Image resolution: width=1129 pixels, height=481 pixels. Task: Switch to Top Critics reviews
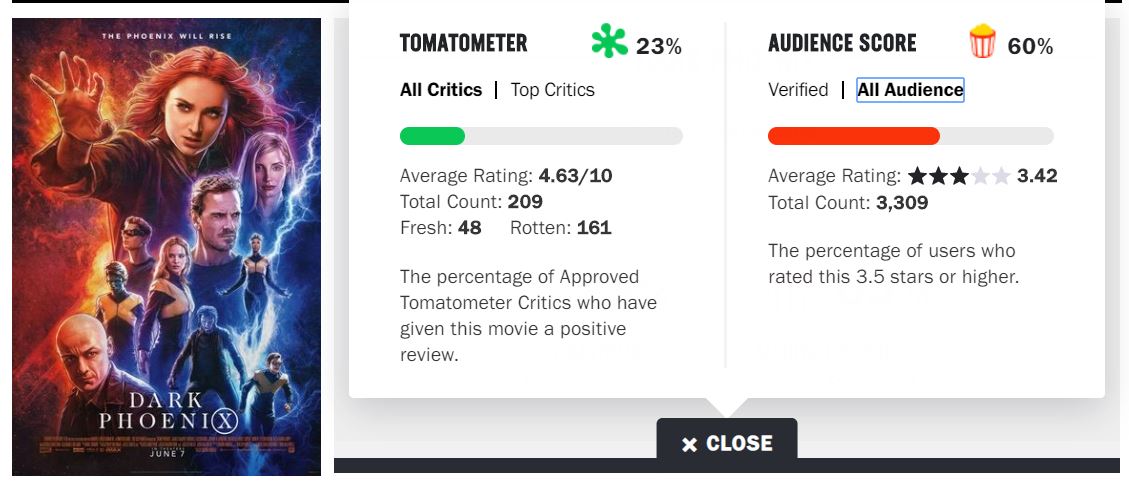click(x=552, y=90)
